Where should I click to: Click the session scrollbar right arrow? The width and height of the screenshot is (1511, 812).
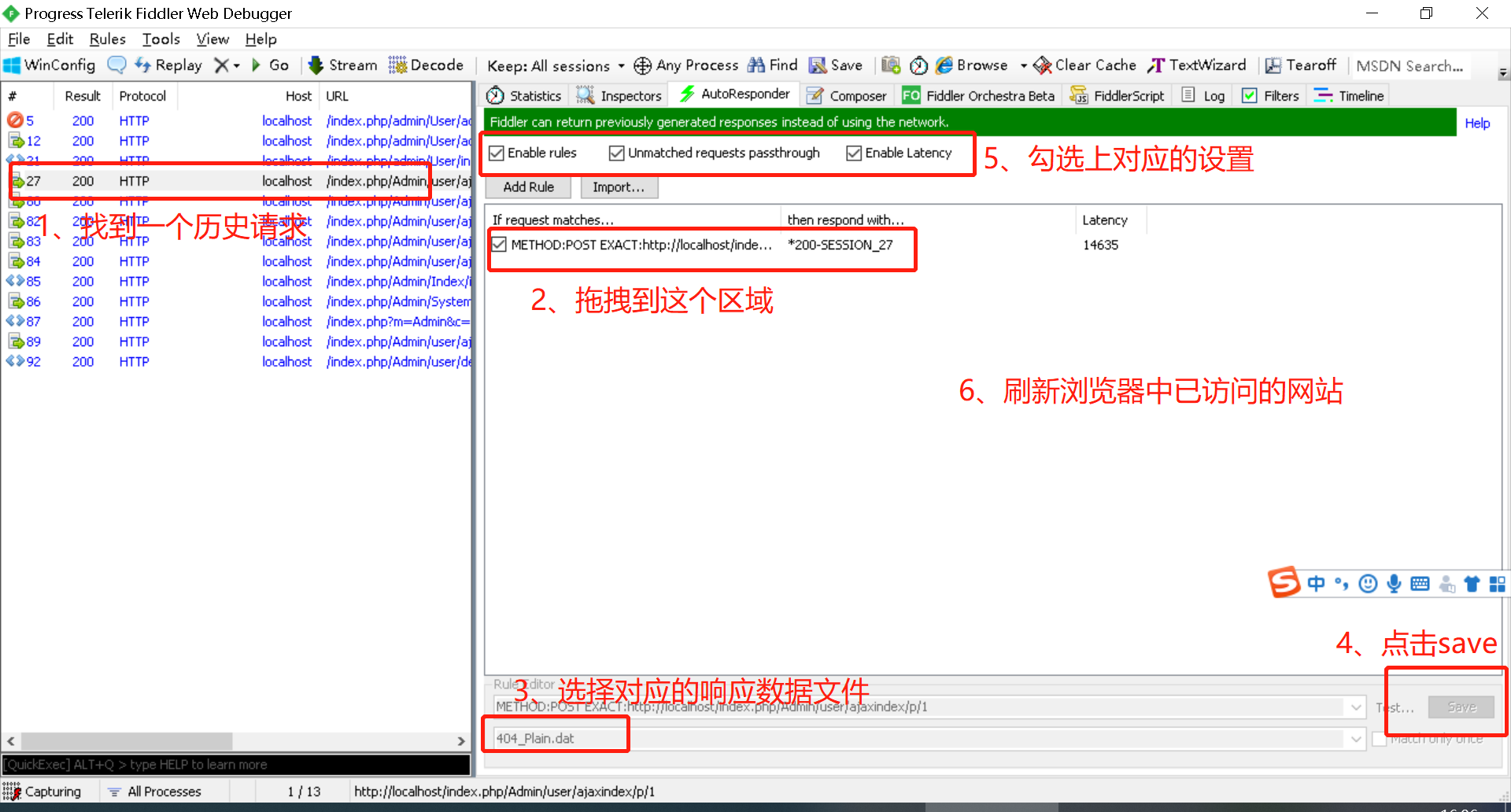pyautogui.click(x=461, y=741)
